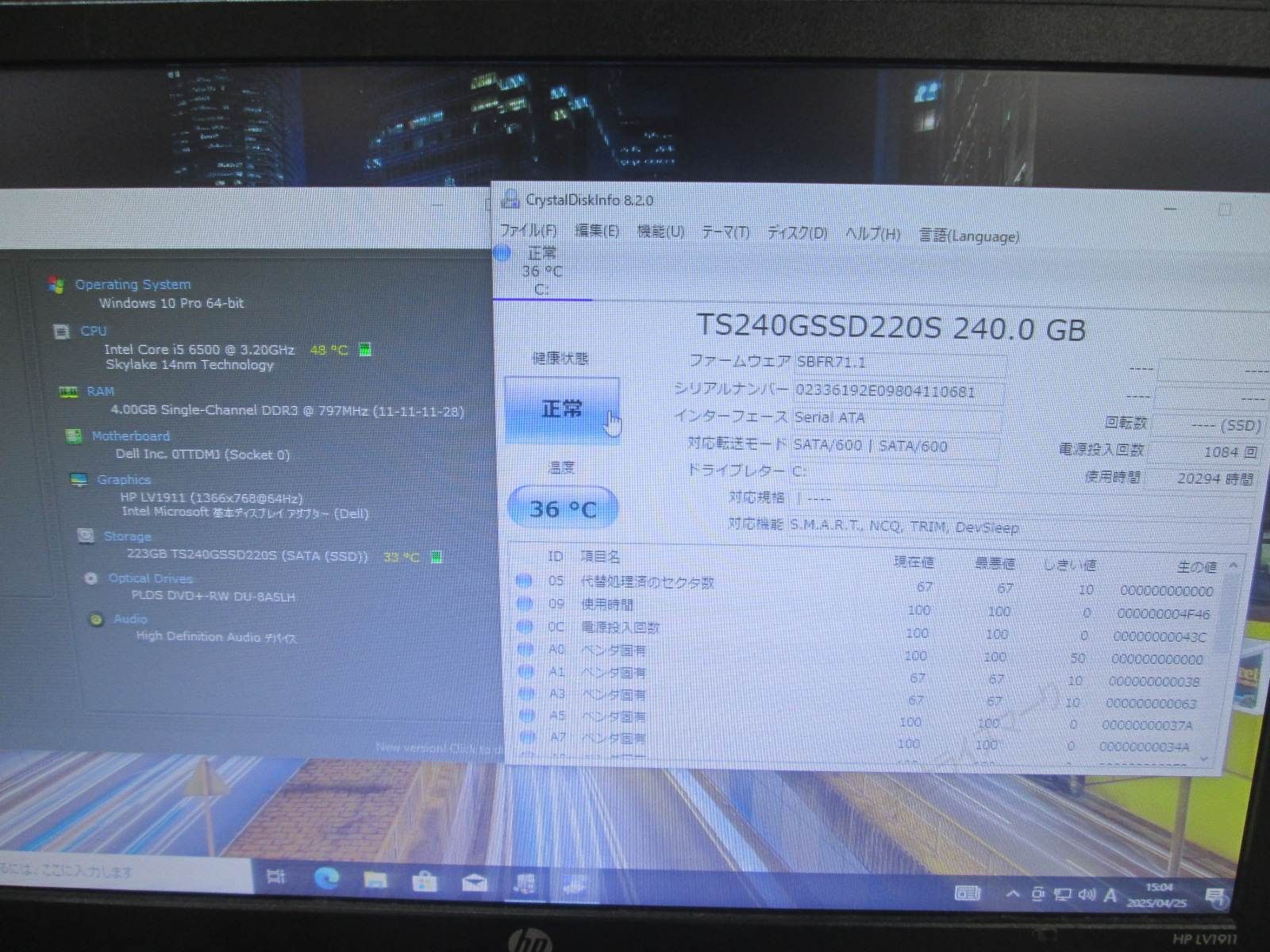Open the Motherboard section link in Speccy
1270x952 pixels.
[130, 436]
